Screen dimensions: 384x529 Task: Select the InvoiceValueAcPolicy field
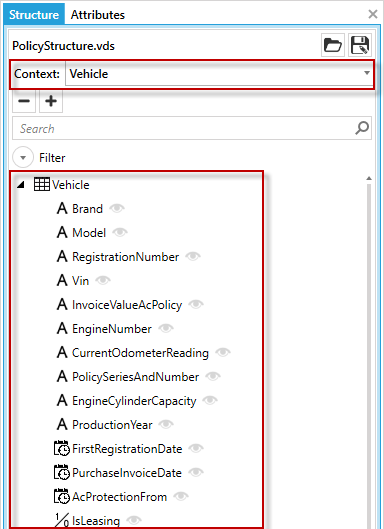[x=127, y=305]
